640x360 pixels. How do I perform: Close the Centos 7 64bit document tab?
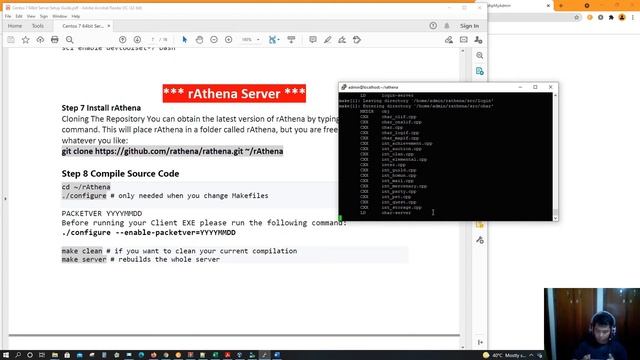[x=109, y=26]
